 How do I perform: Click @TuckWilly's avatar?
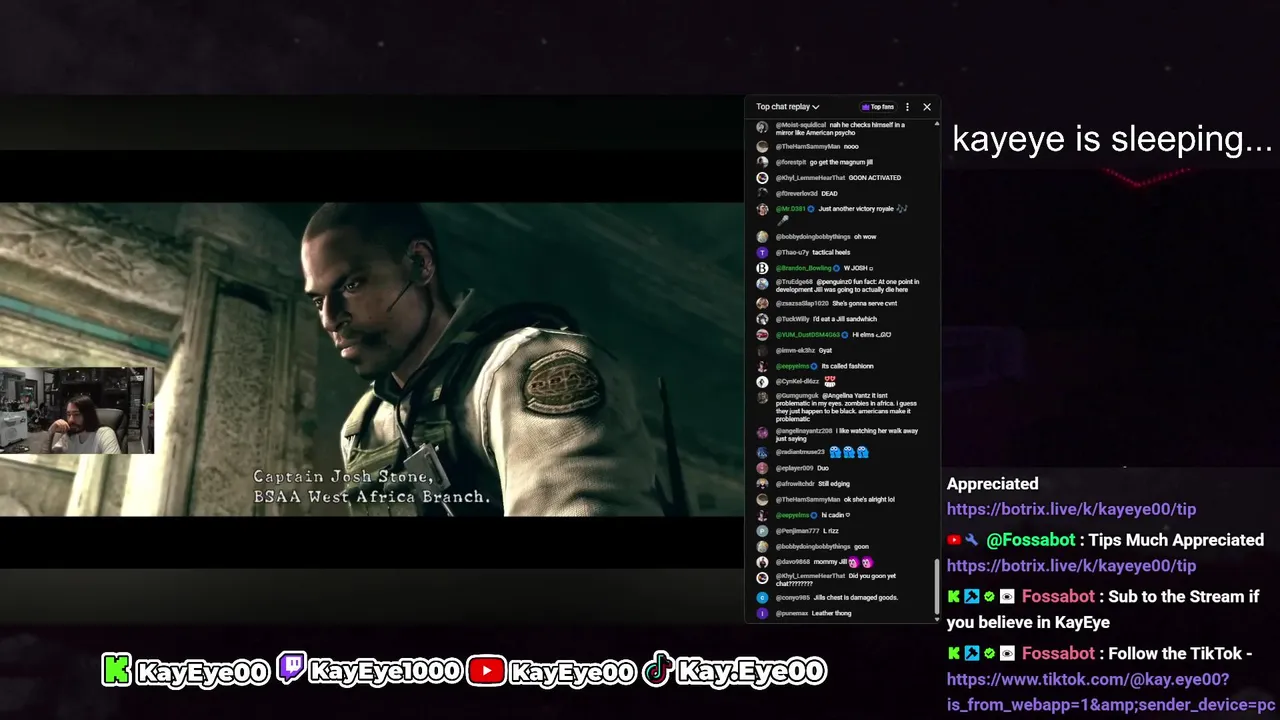762,319
